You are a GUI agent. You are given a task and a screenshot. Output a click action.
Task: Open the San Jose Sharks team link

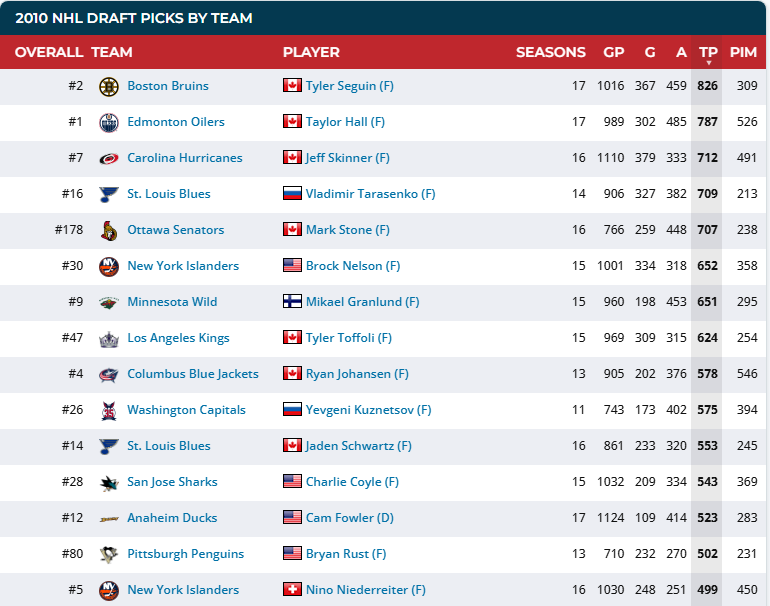[x=172, y=482]
